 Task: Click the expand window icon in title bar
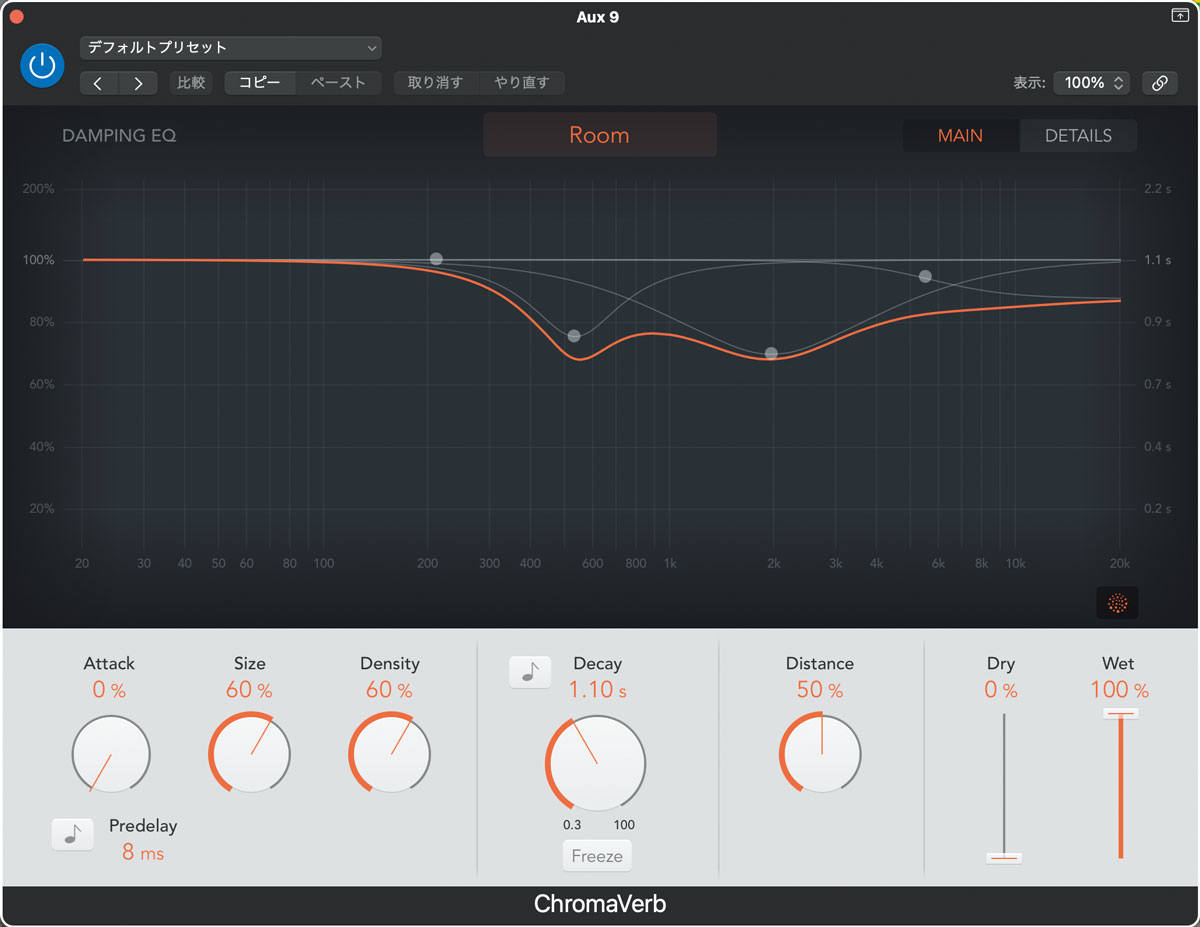[x=1179, y=16]
